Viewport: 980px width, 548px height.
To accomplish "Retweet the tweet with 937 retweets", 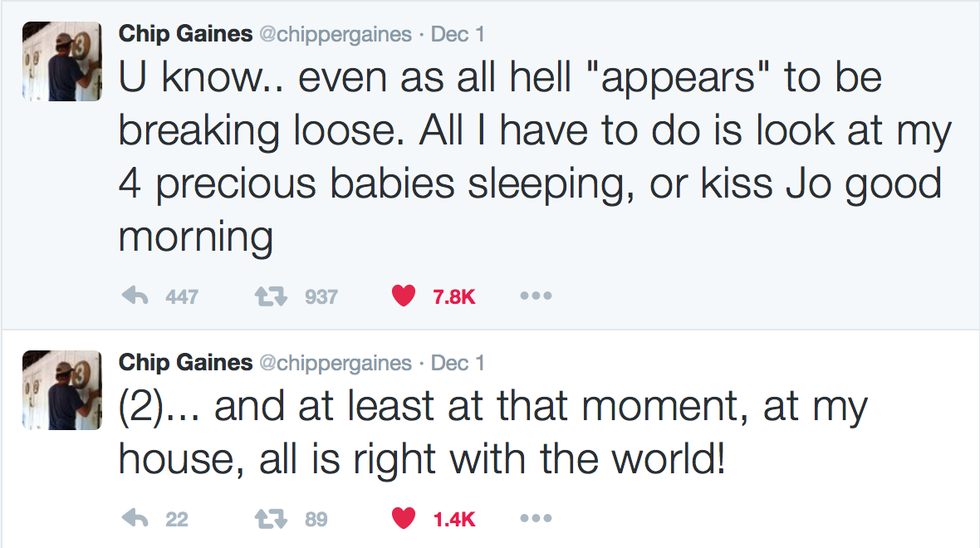I will (267, 297).
